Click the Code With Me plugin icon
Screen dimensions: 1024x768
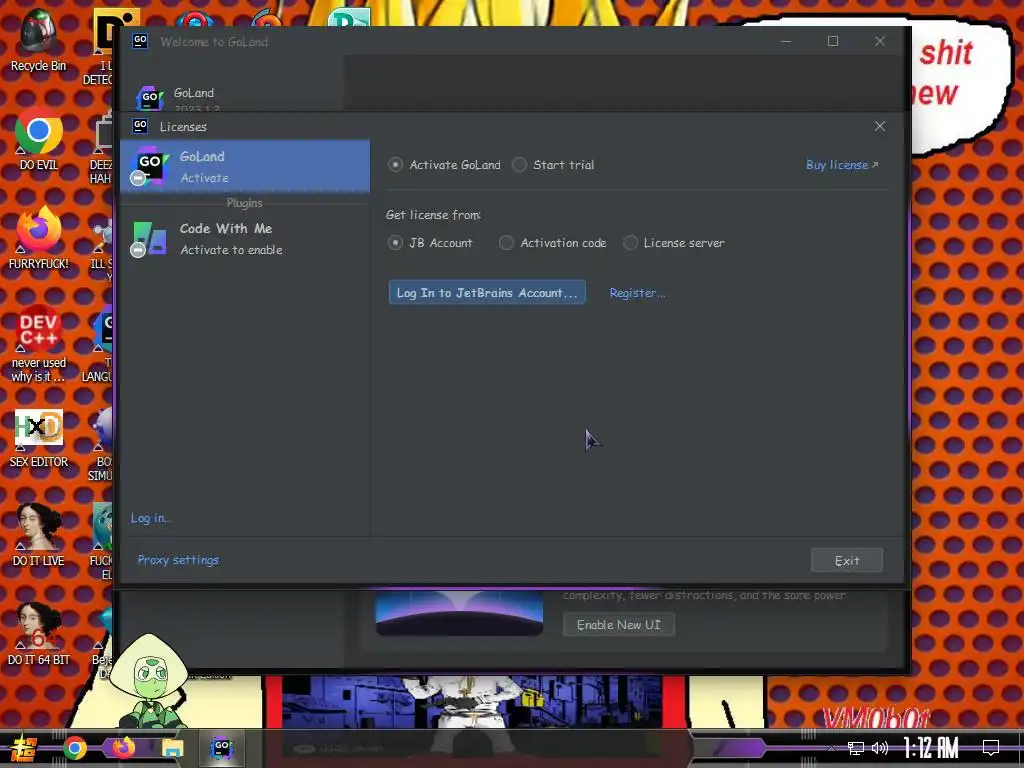(150, 238)
